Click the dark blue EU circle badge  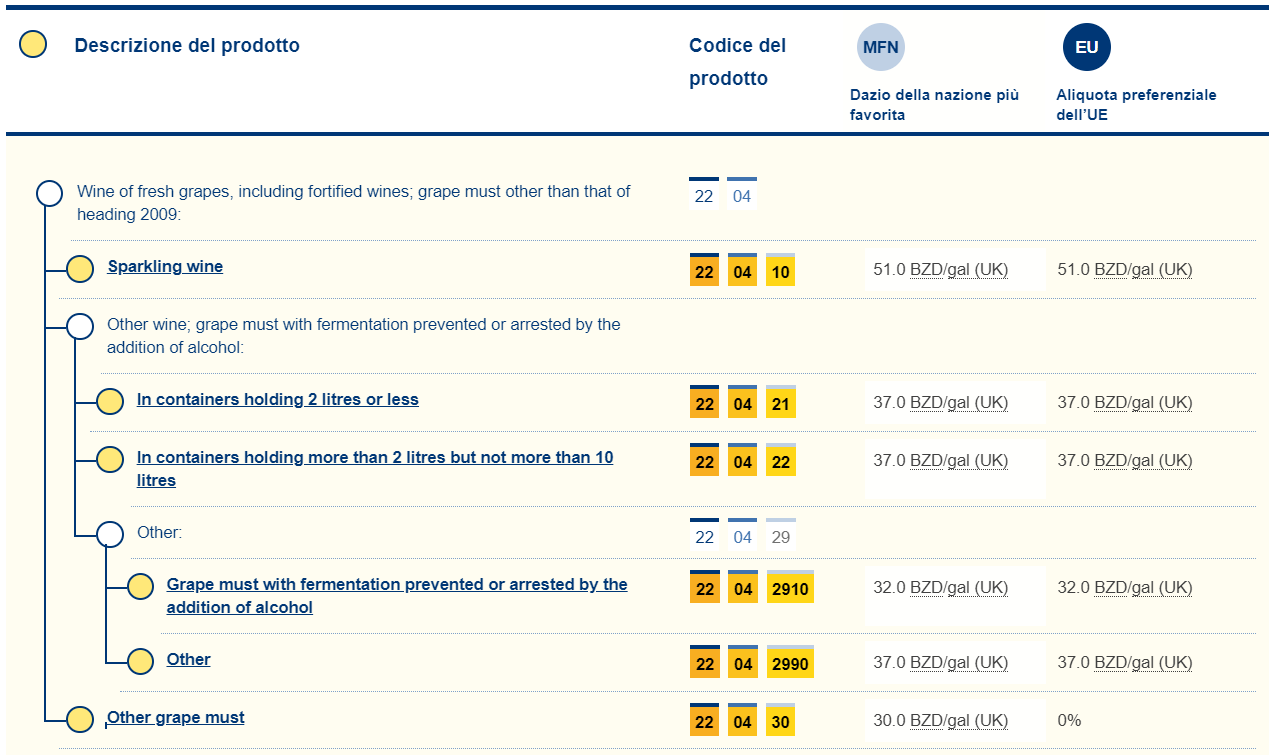click(1086, 47)
